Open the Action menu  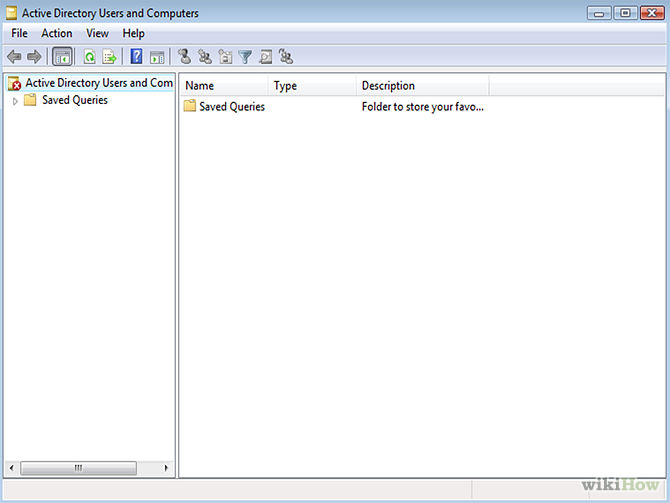coord(57,33)
